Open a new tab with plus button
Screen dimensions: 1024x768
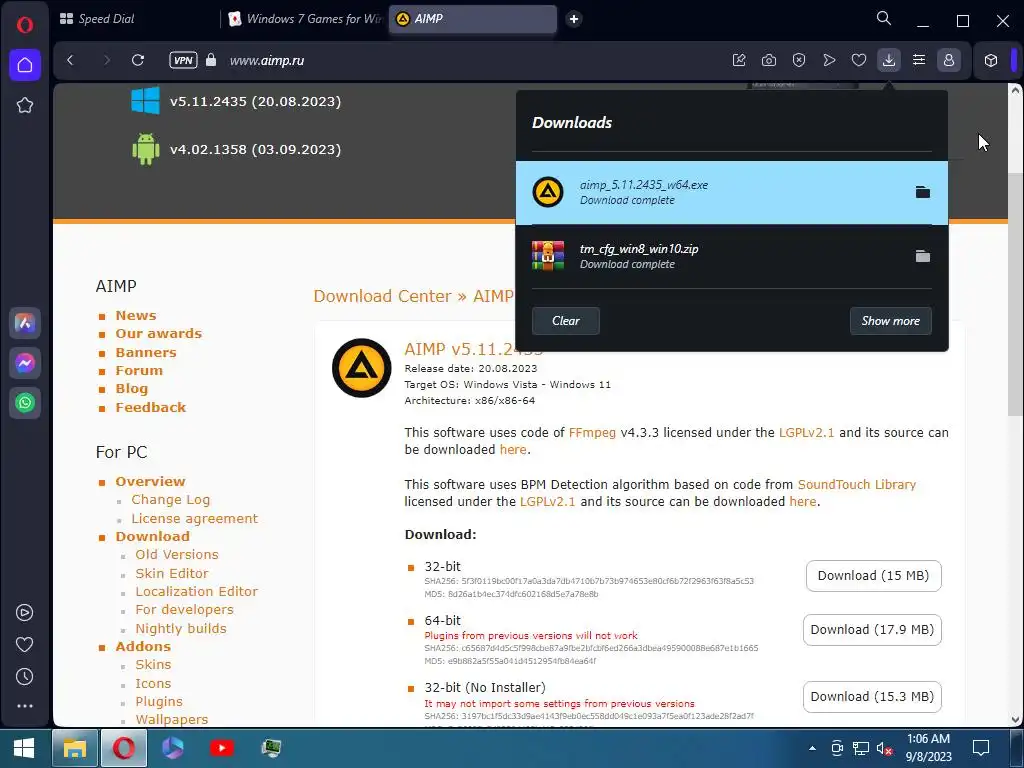(574, 19)
